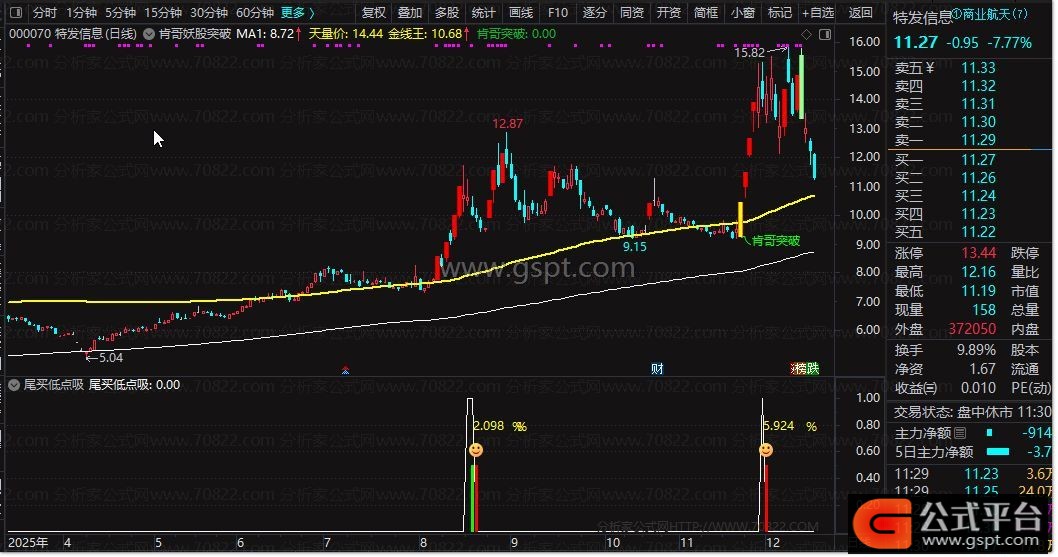This screenshot has height=557, width=1058.
Task: Expand the 更多 timeframe options
Action: click(297, 13)
